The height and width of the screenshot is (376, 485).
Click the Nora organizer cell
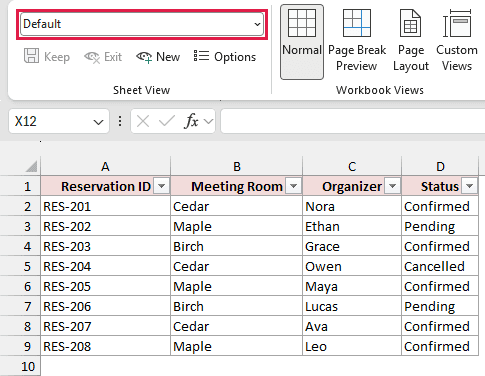pos(352,206)
